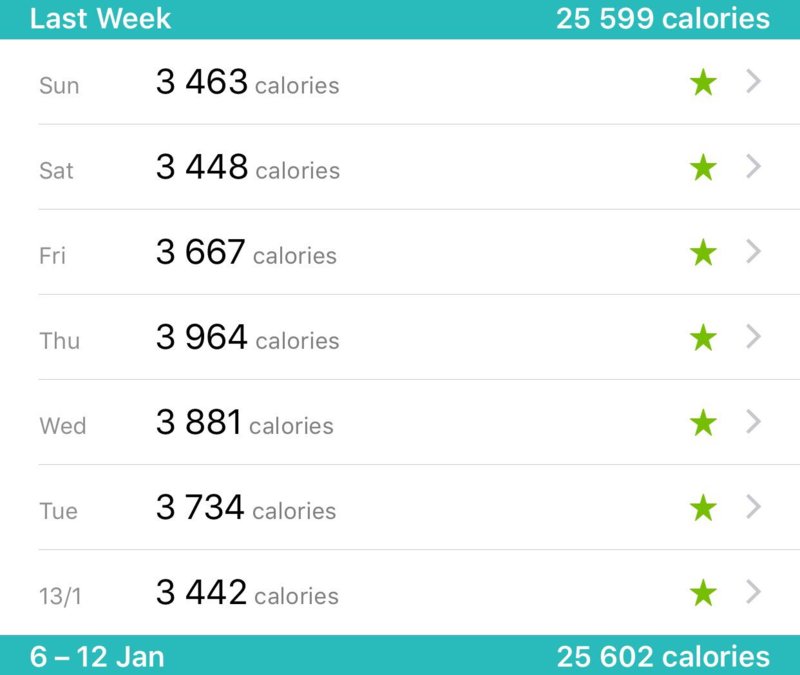Tap the green star on the Tue row

(703, 508)
